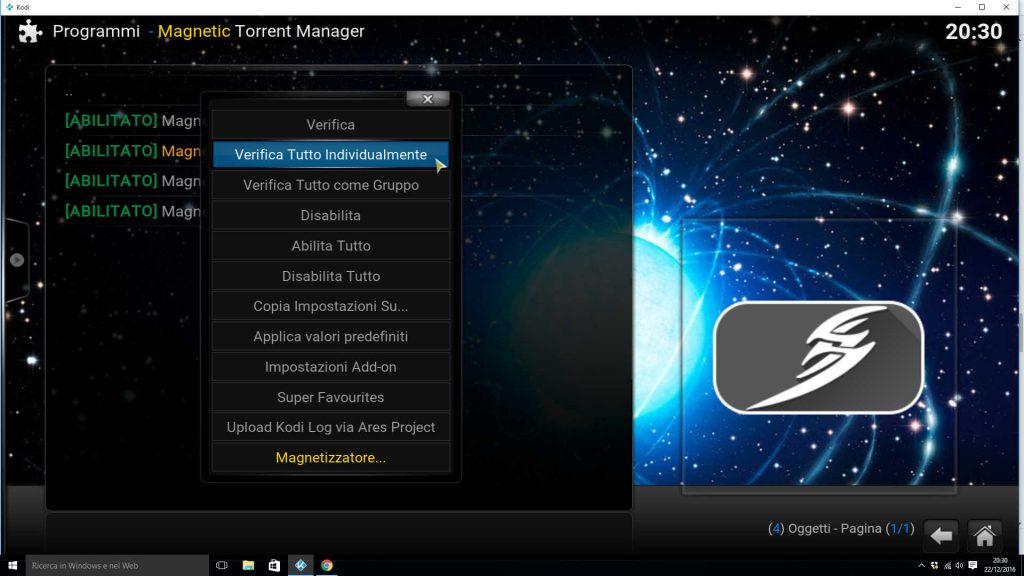Image resolution: width=1024 pixels, height=576 pixels.
Task: Open network icon in system tray
Action: (947, 566)
